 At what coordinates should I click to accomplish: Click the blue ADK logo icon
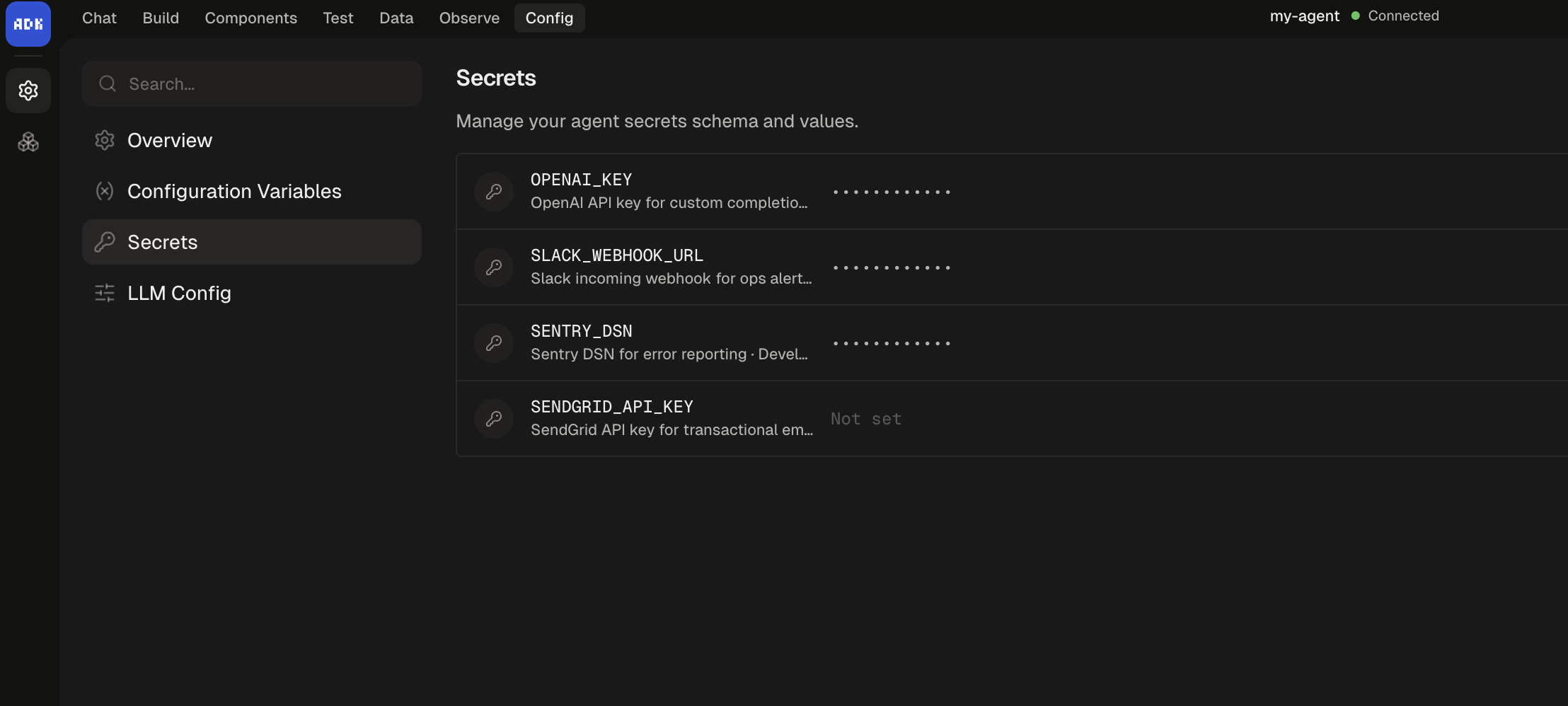(28, 23)
